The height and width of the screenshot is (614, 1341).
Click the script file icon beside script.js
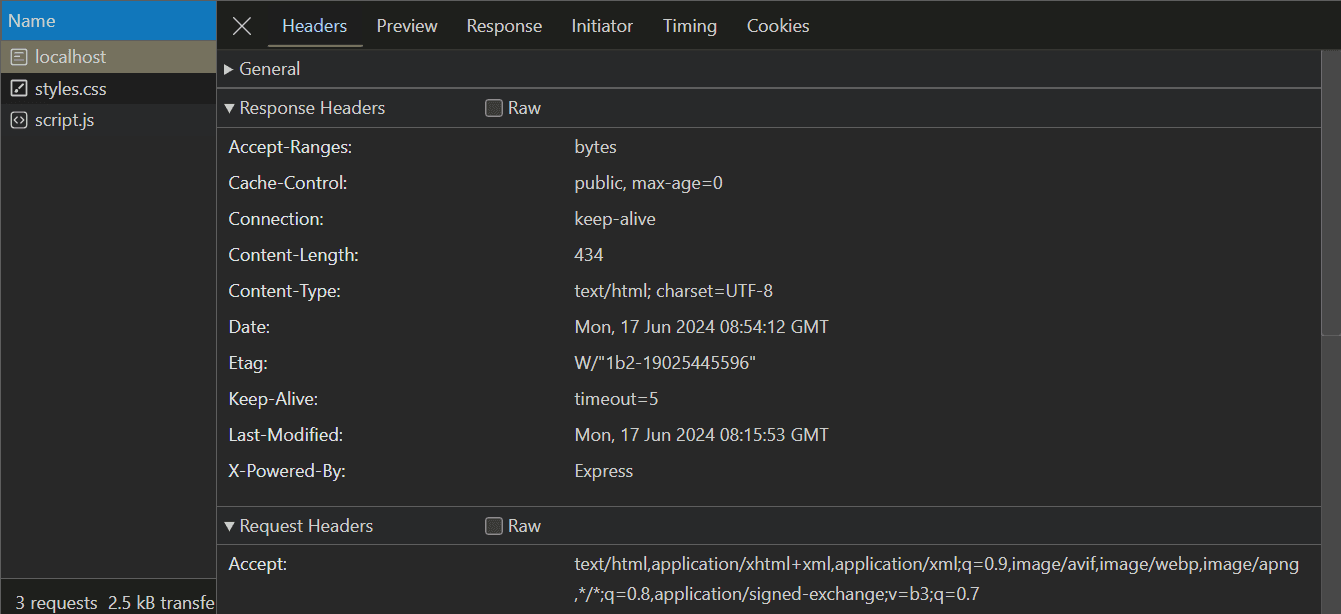click(18, 119)
